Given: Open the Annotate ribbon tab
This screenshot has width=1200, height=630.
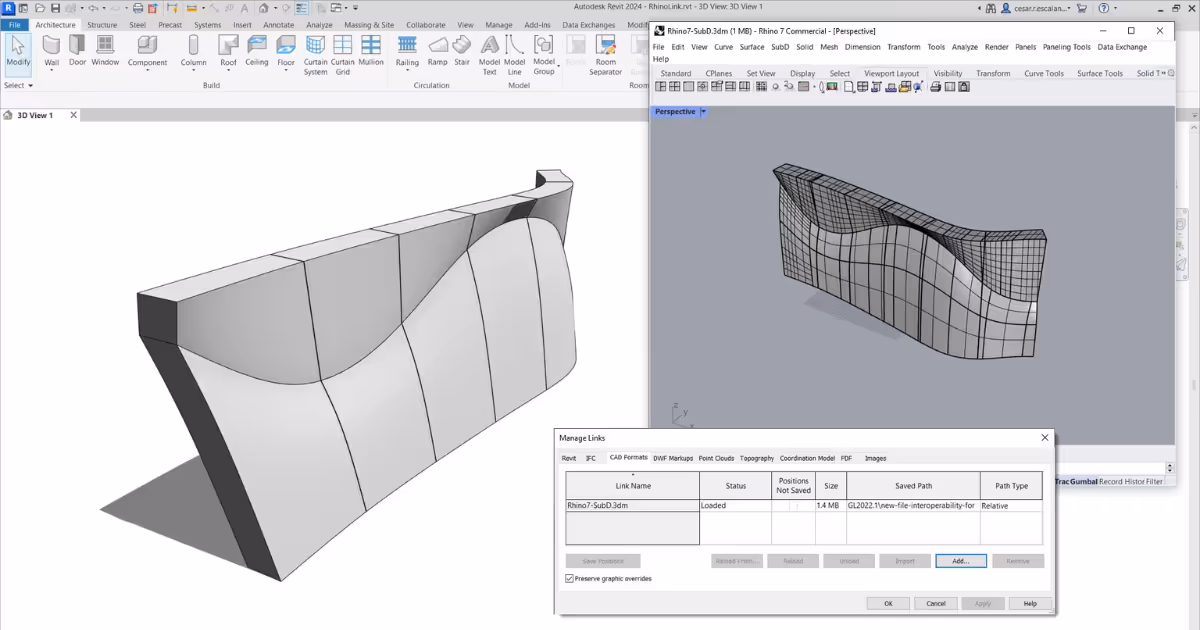Looking at the screenshot, I should tap(279, 25).
